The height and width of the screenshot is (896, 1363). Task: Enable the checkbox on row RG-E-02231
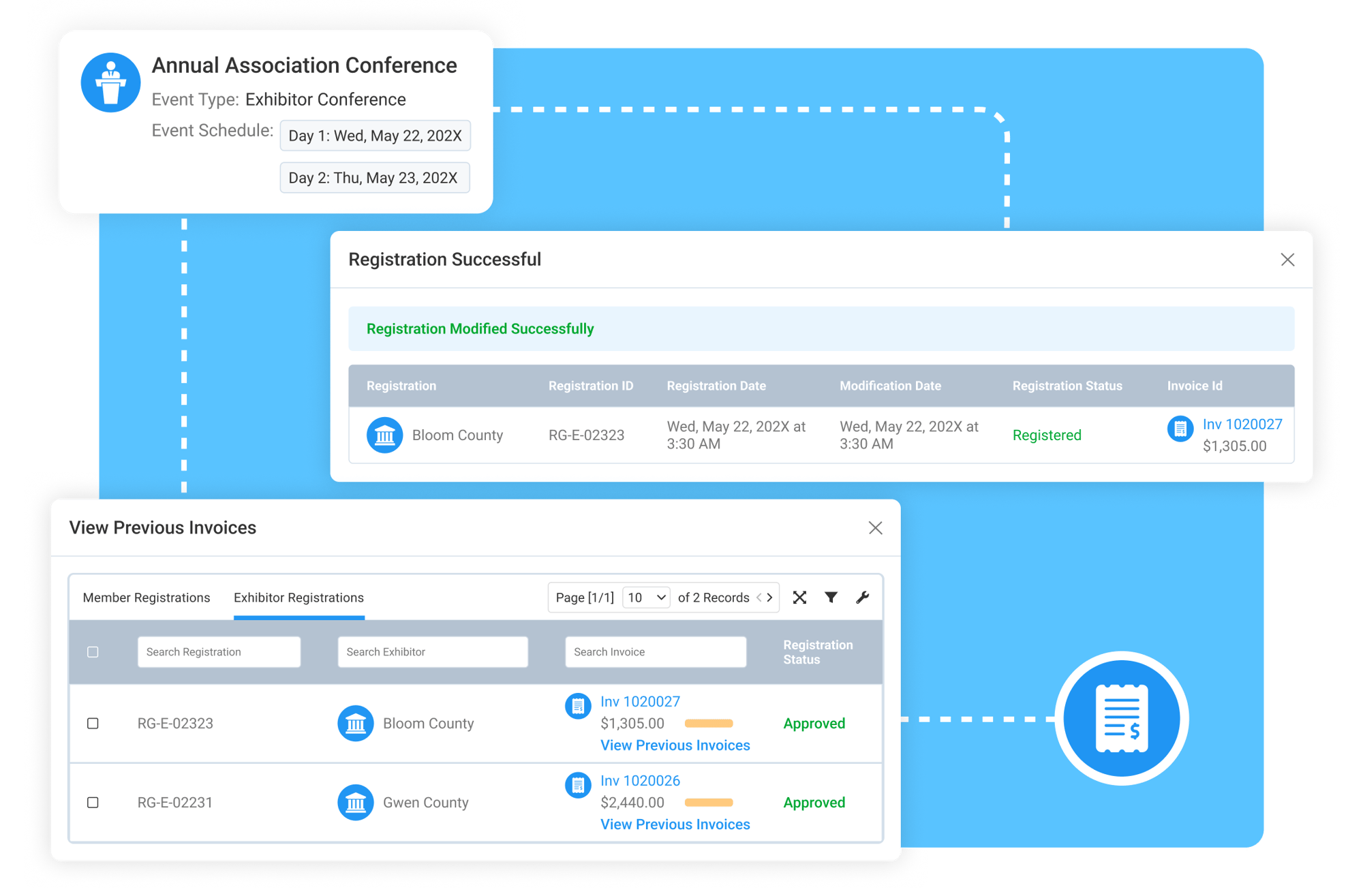pos(93,802)
